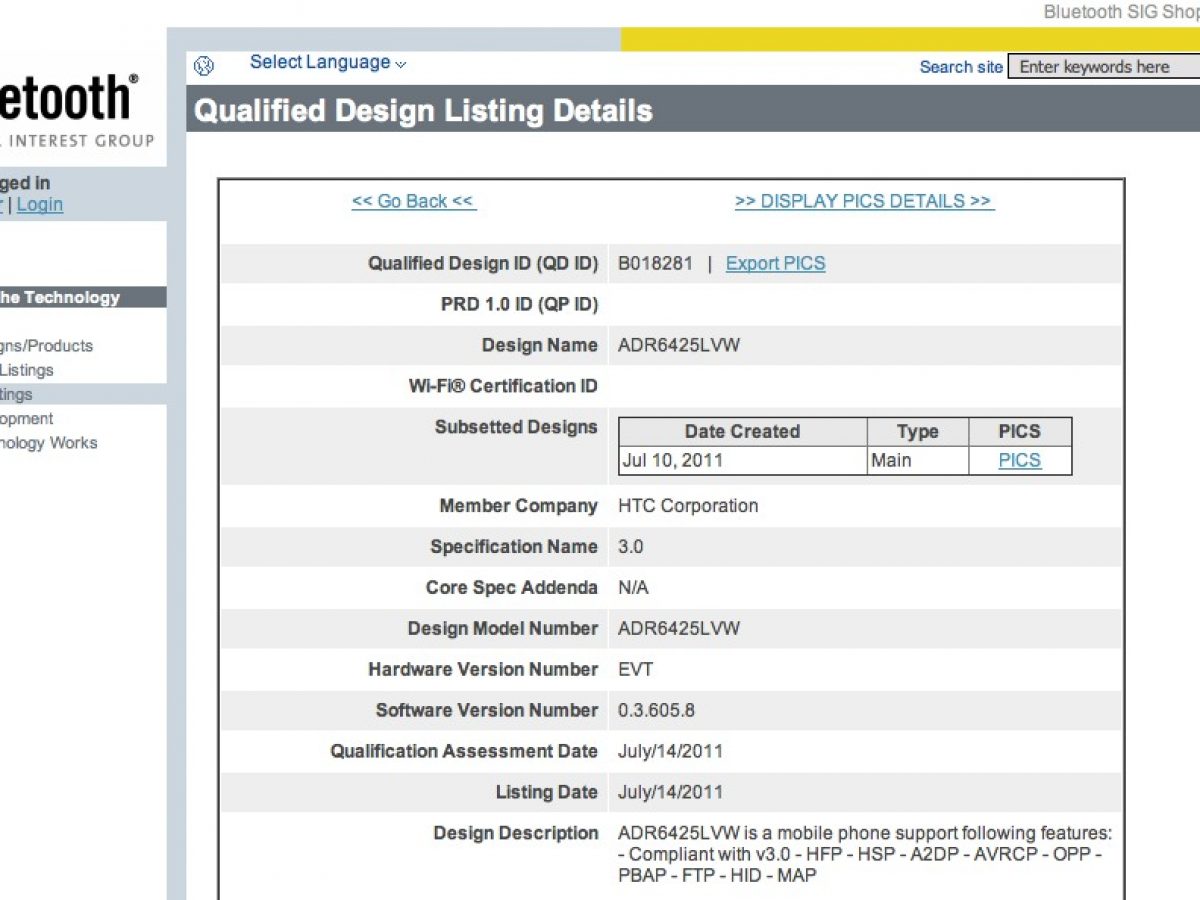This screenshot has width=1200, height=900.
Task: Click the << Go Back << link
Action: tap(413, 201)
